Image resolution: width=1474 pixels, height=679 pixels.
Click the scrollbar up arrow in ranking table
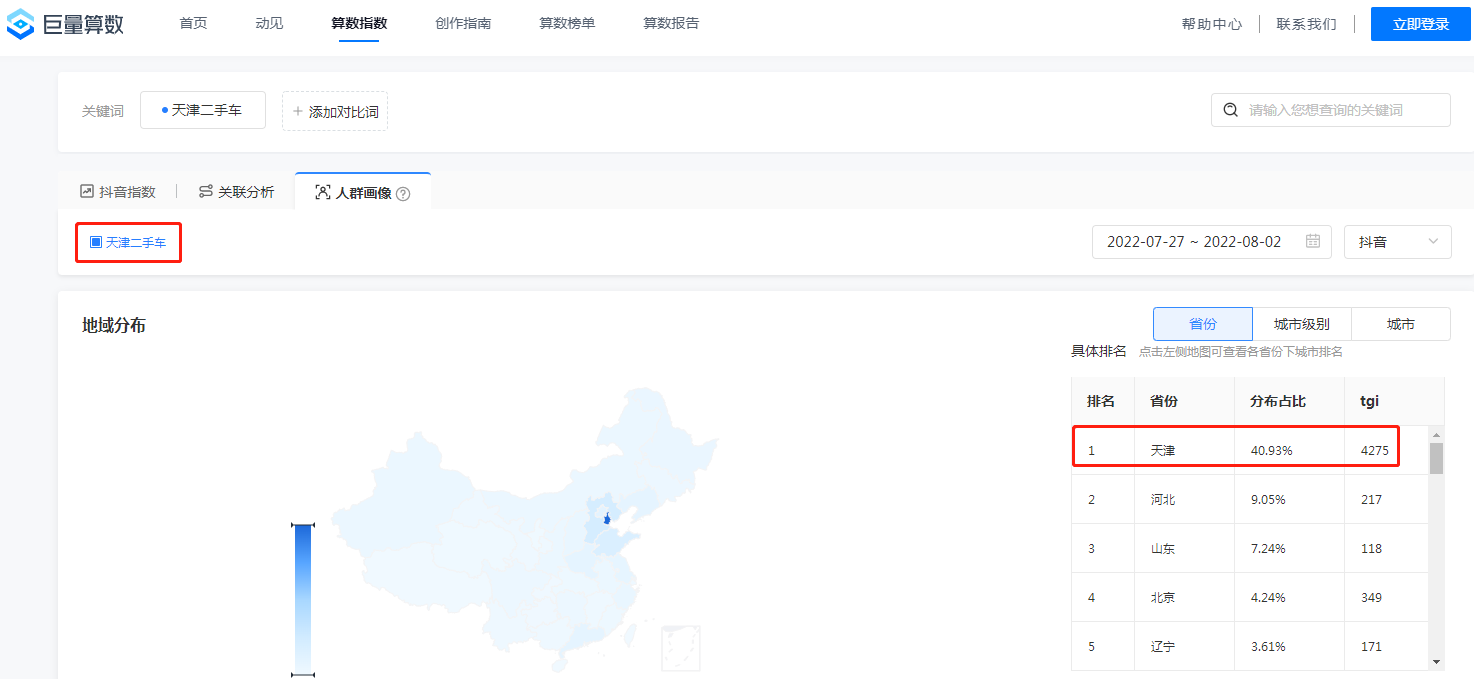(1437, 434)
